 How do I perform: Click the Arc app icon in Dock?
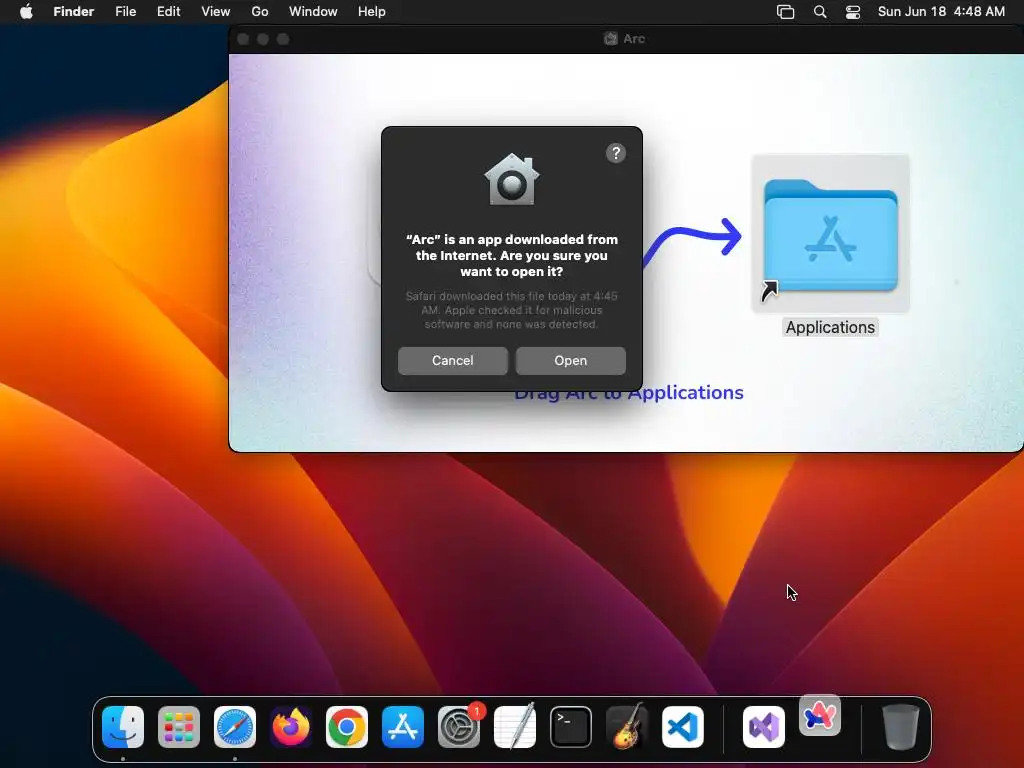coord(820,716)
